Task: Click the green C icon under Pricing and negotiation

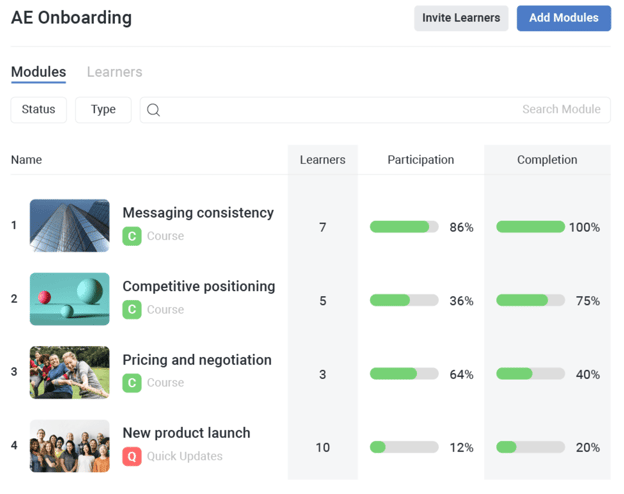Action: pyautogui.click(x=132, y=383)
